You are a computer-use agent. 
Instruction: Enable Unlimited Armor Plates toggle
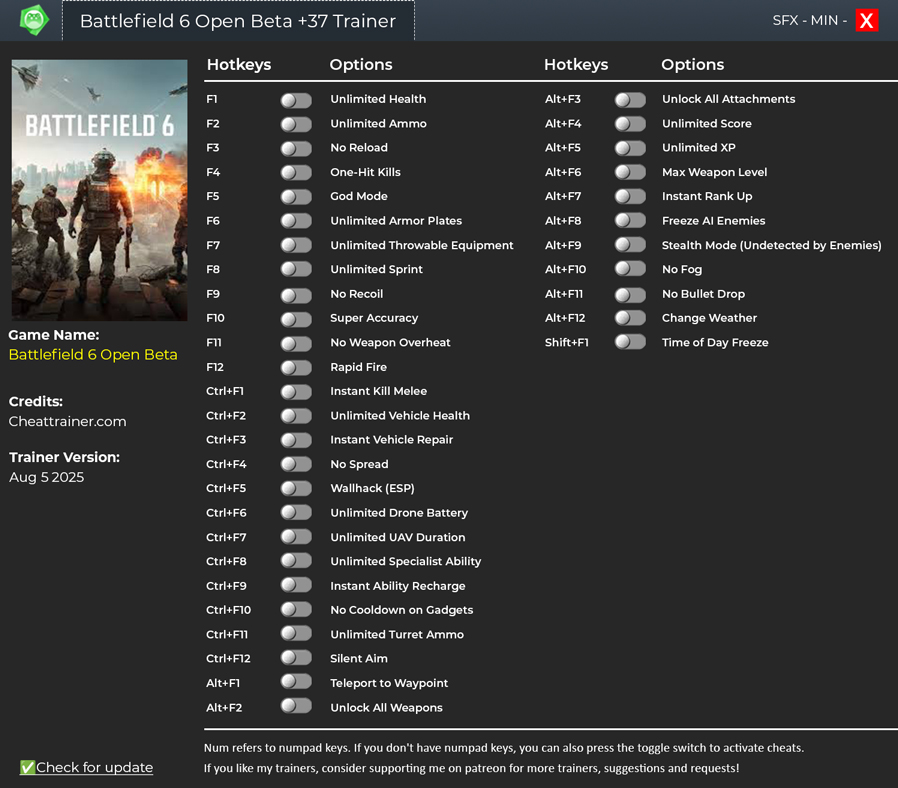point(296,221)
